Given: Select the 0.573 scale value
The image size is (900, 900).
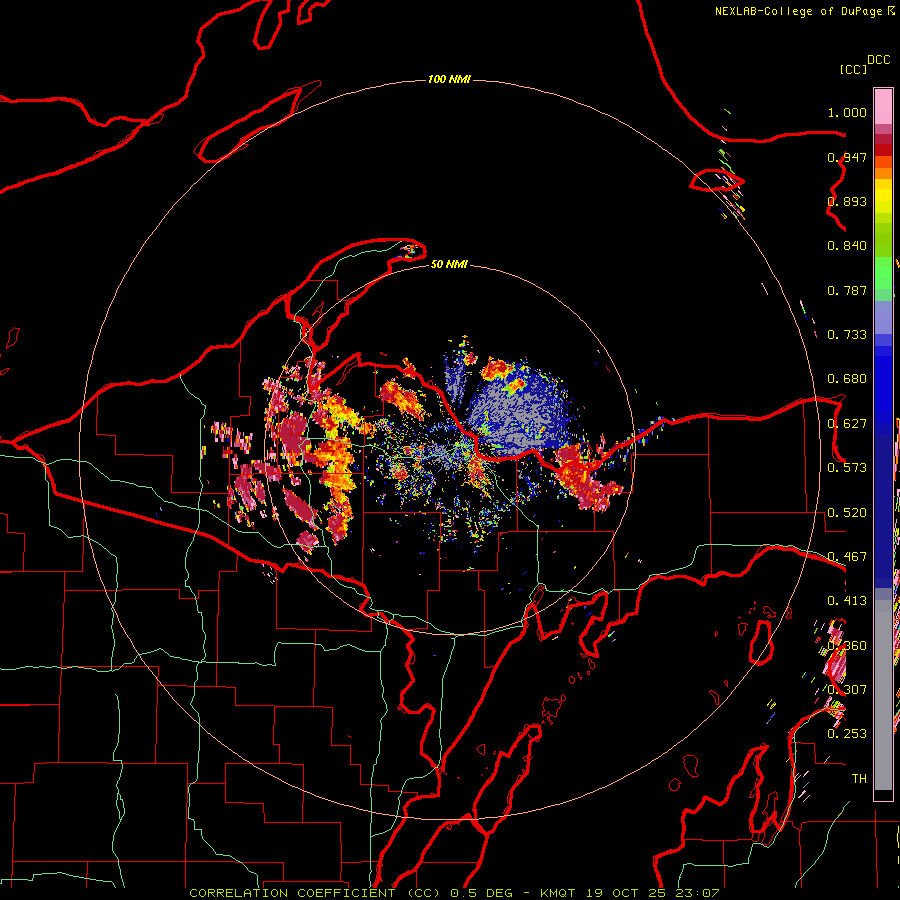Looking at the screenshot, I should [847, 468].
